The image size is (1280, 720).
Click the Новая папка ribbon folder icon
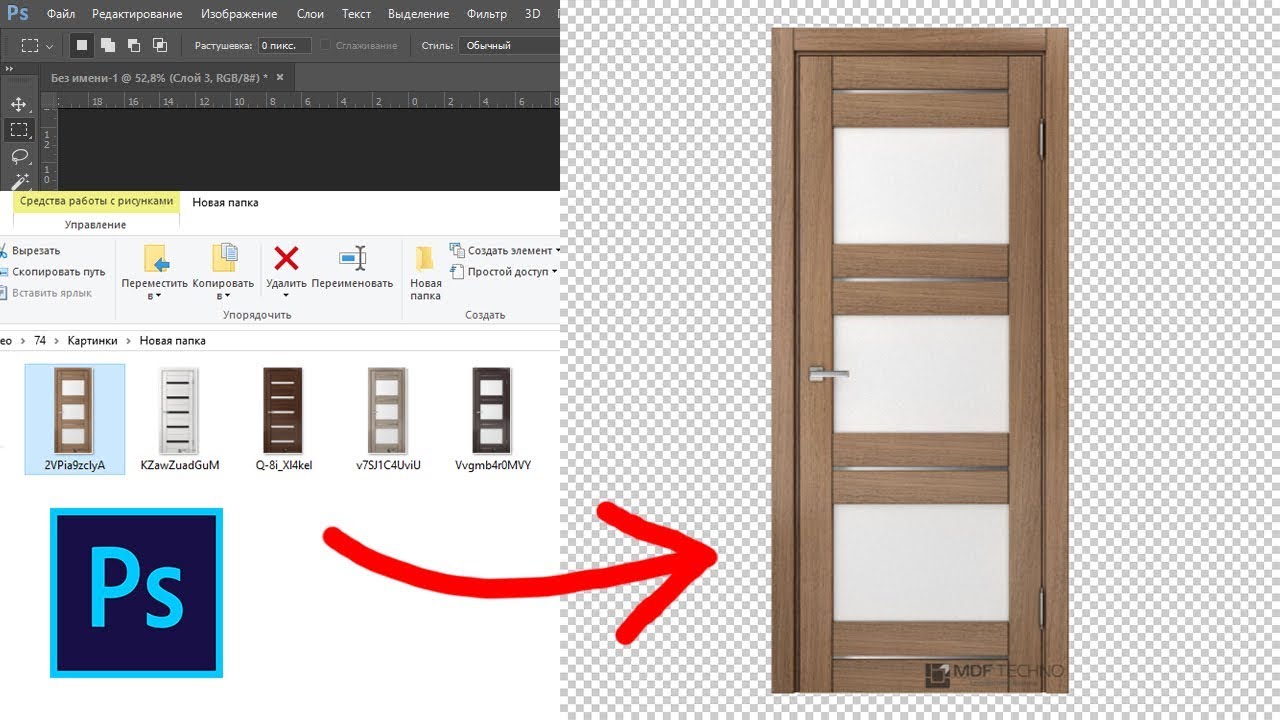425,258
